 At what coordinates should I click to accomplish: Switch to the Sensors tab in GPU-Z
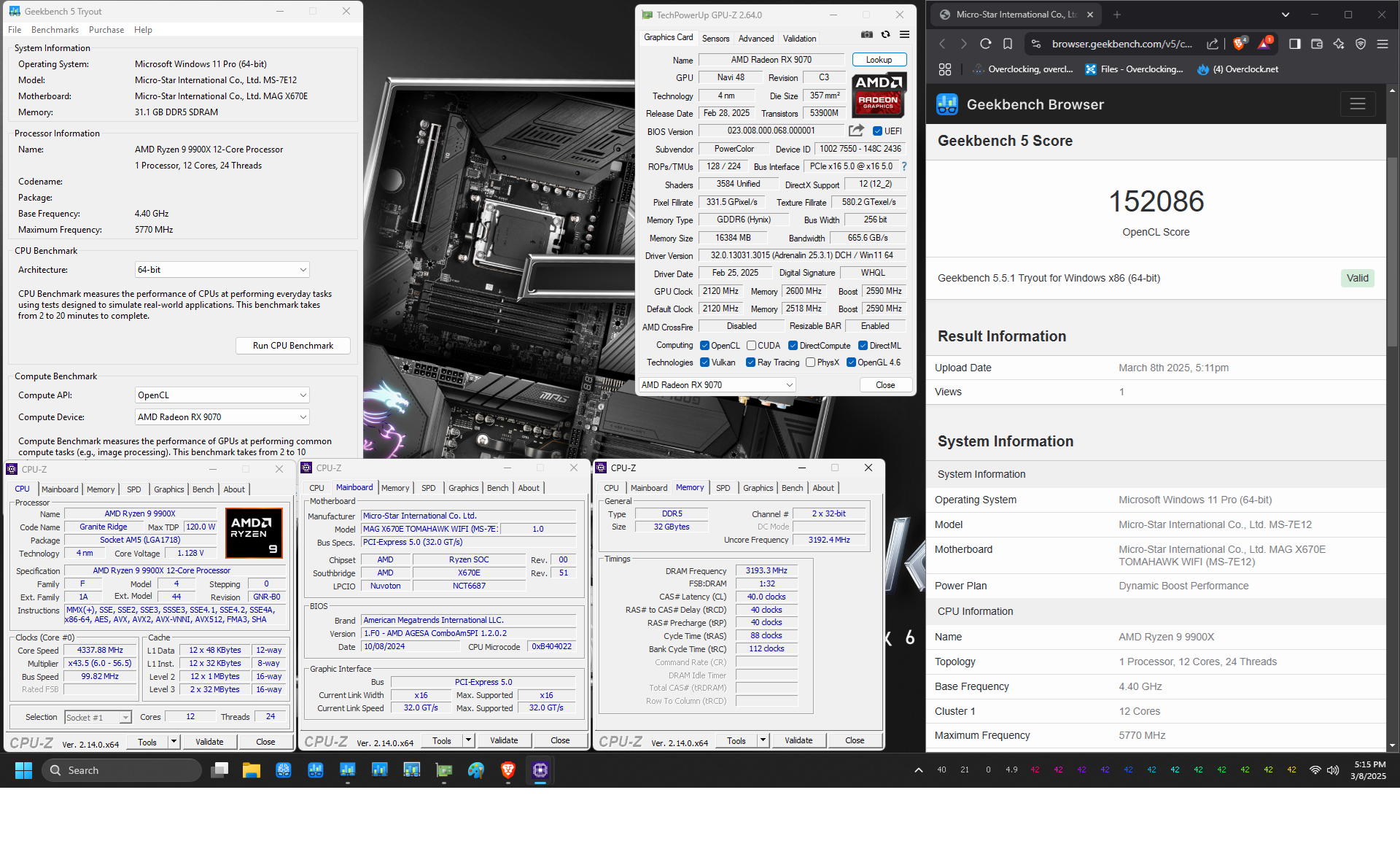(x=715, y=39)
